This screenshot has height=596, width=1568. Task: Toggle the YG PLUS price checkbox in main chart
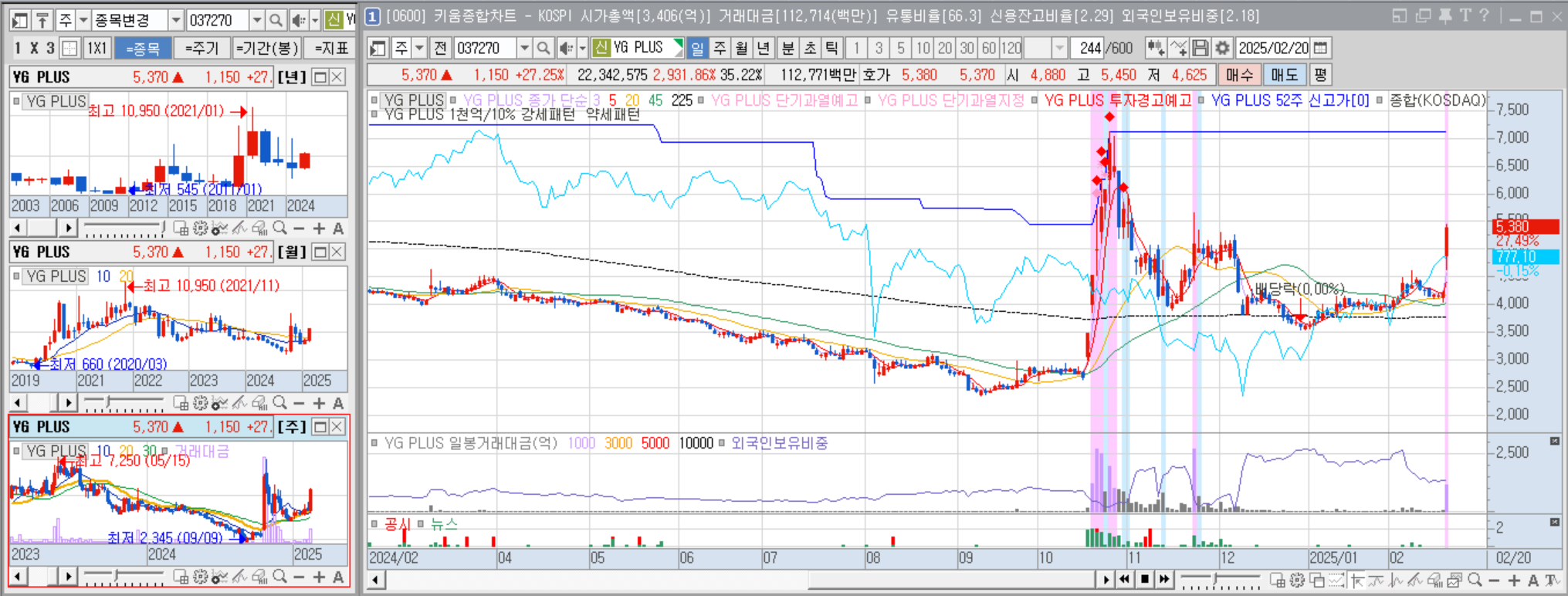(374, 100)
